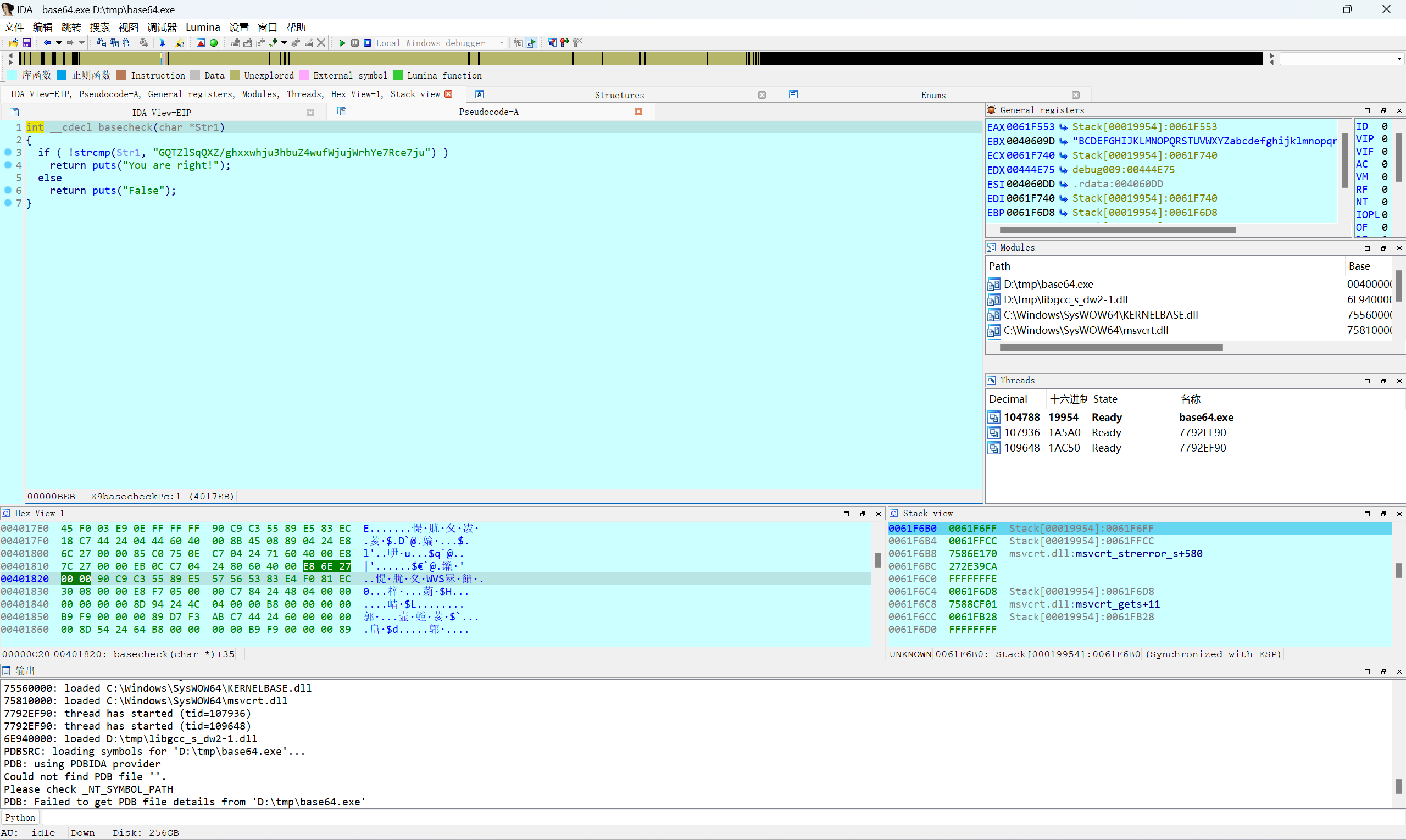Open the dropdown beside the struct variable icon
1406x840 pixels.
click(x=284, y=43)
